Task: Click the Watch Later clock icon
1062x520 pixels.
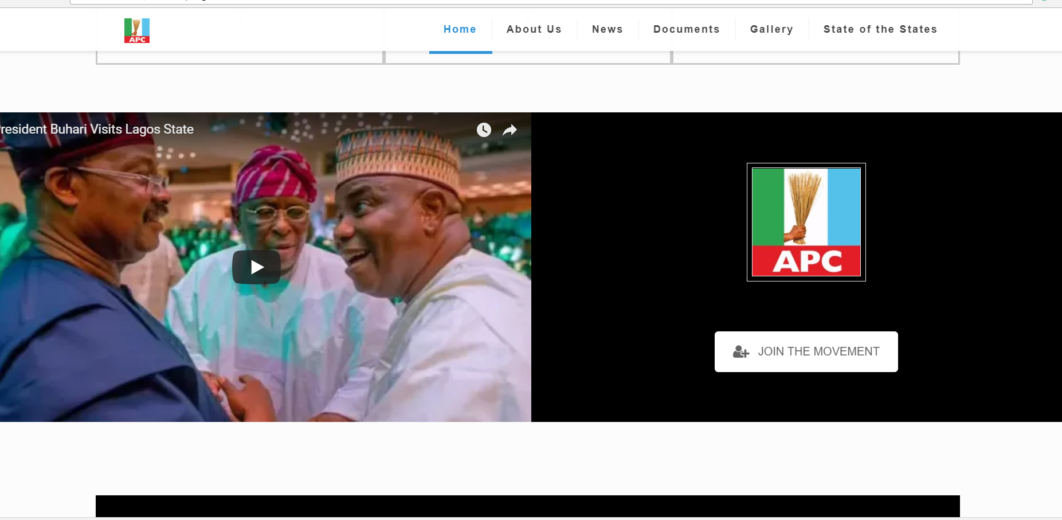Action: (484, 130)
